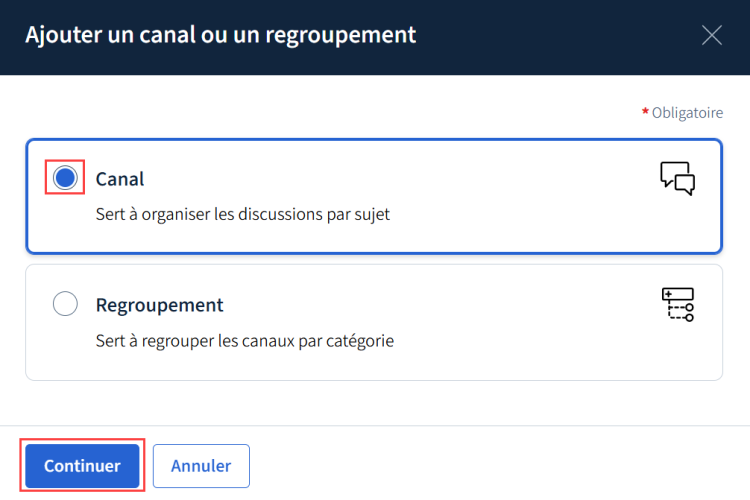Select the Canal radio button
Viewport: 750px width, 500px height.
65,178
